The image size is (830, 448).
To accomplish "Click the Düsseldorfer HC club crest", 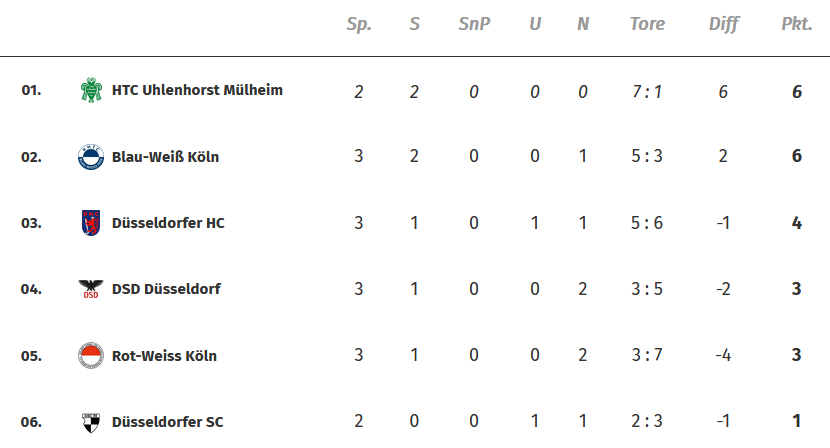I will coord(91,223).
